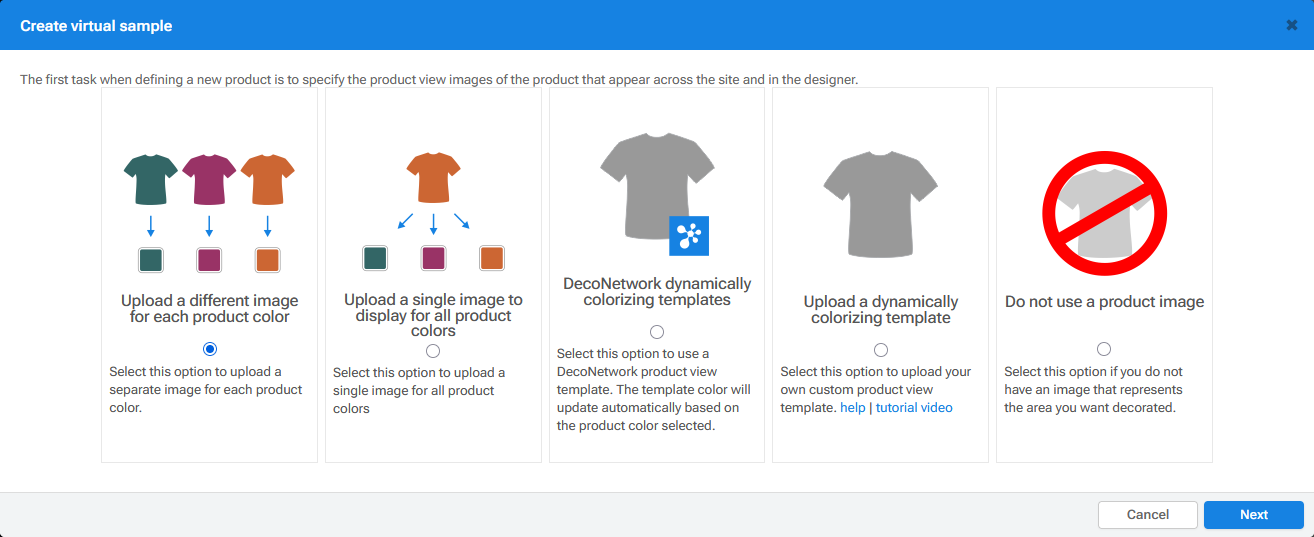Click the orange swatch under the single shirt
Image resolution: width=1314 pixels, height=537 pixels.
(x=491, y=258)
